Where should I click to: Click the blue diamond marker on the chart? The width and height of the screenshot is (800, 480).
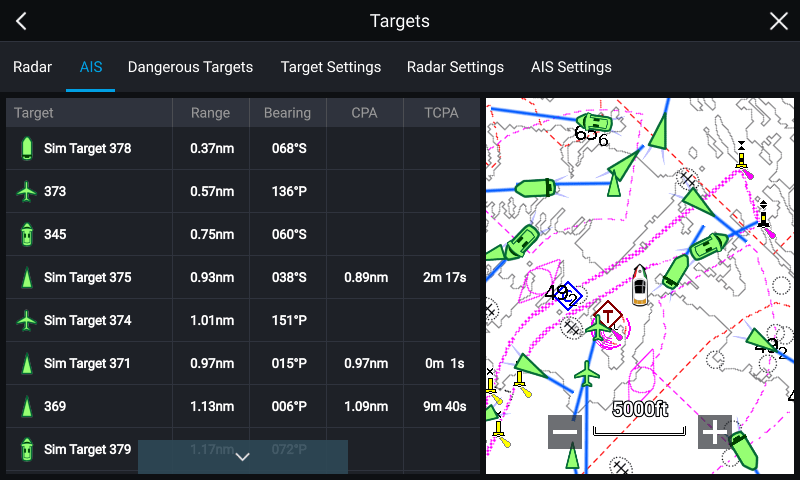pyautogui.click(x=569, y=295)
